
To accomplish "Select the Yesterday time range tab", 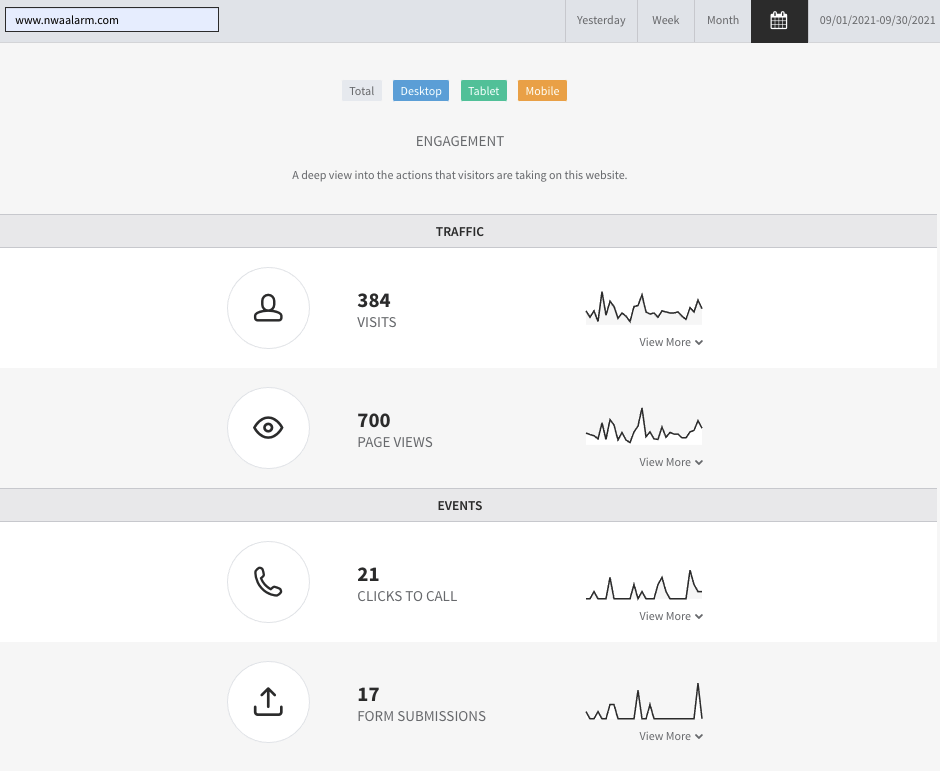I will pos(601,21).
